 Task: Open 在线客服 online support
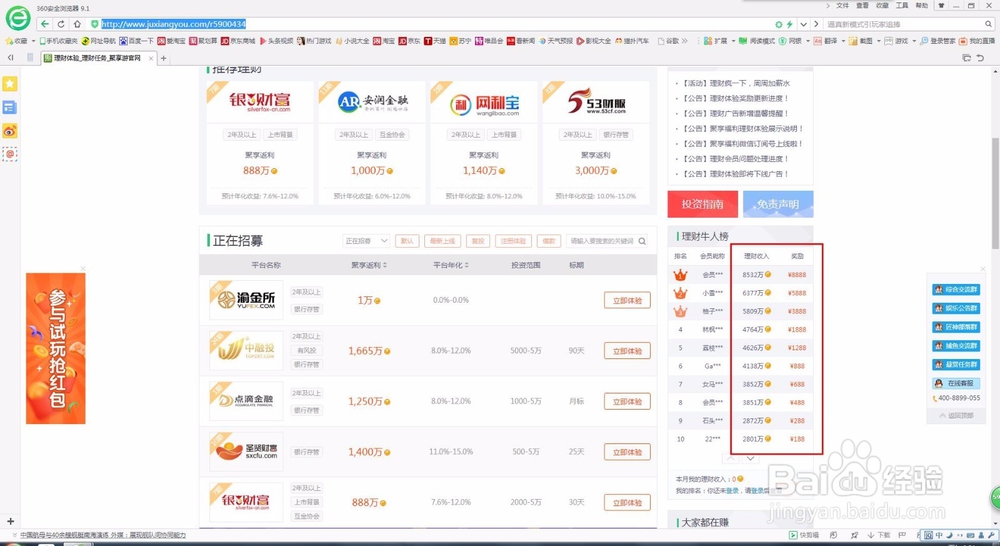tap(956, 383)
